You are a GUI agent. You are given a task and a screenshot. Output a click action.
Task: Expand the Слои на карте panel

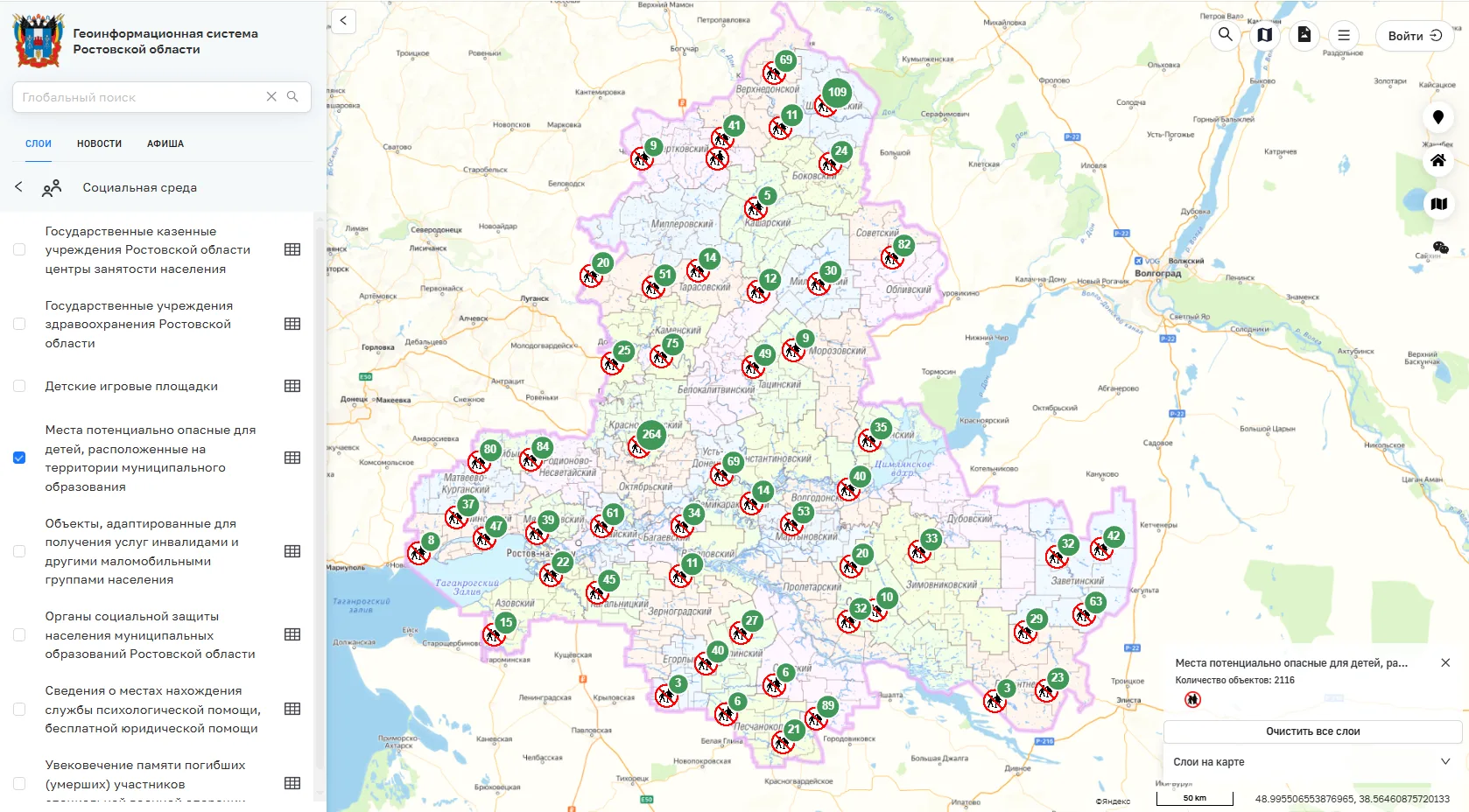click(x=1444, y=762)
